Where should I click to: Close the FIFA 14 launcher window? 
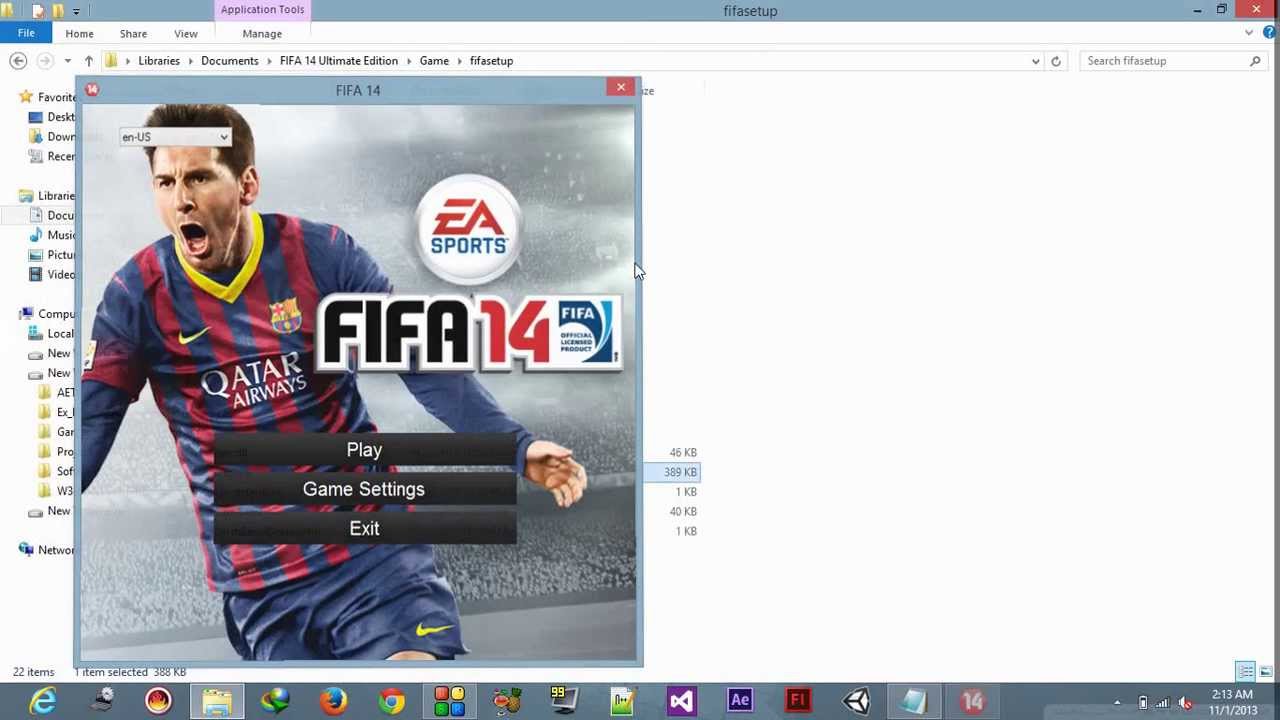(x=621, y=88)
